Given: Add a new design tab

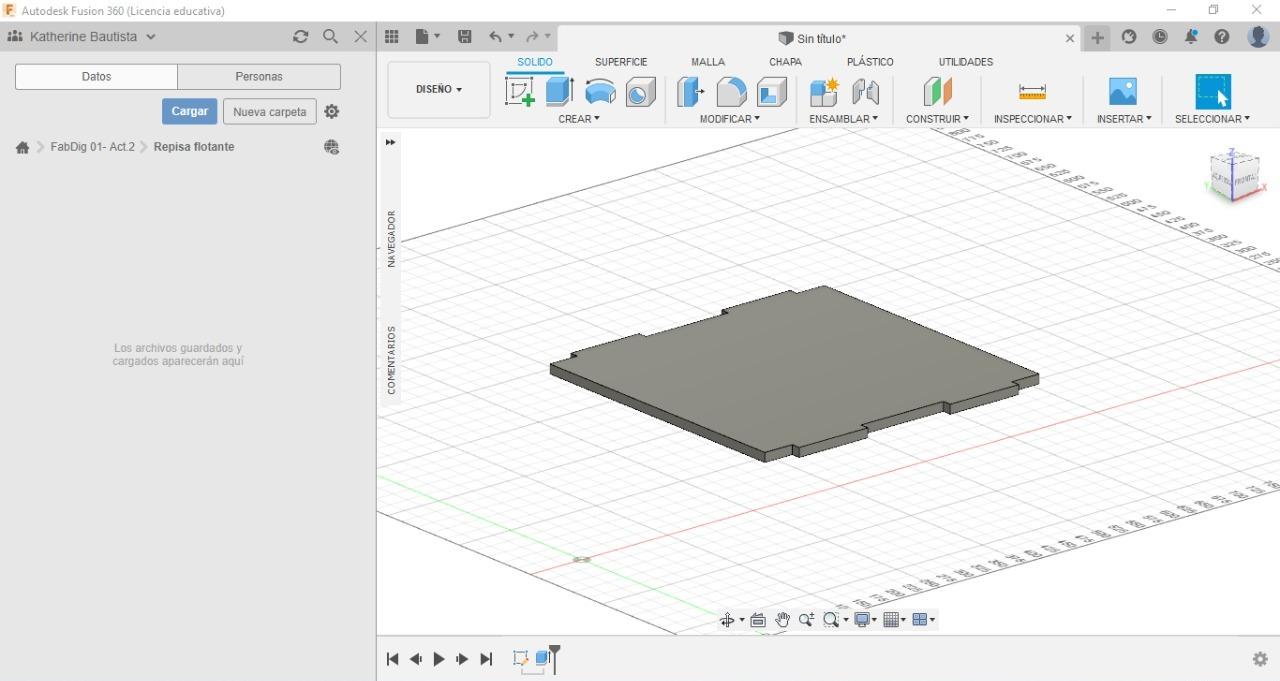Looking at the screenshot, I should [1097, 37].
